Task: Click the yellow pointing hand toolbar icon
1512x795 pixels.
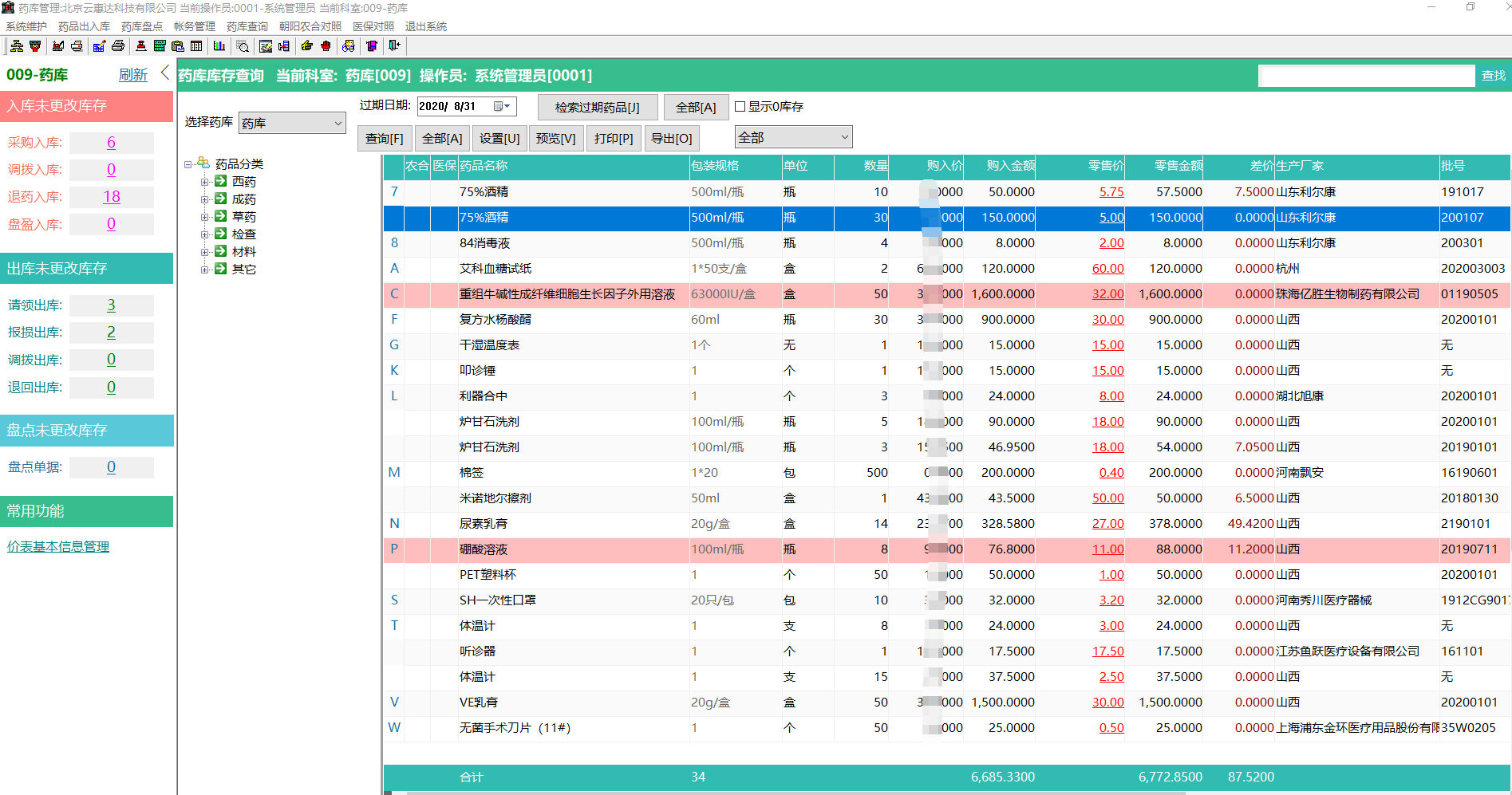Action: (x=306, y=46)
